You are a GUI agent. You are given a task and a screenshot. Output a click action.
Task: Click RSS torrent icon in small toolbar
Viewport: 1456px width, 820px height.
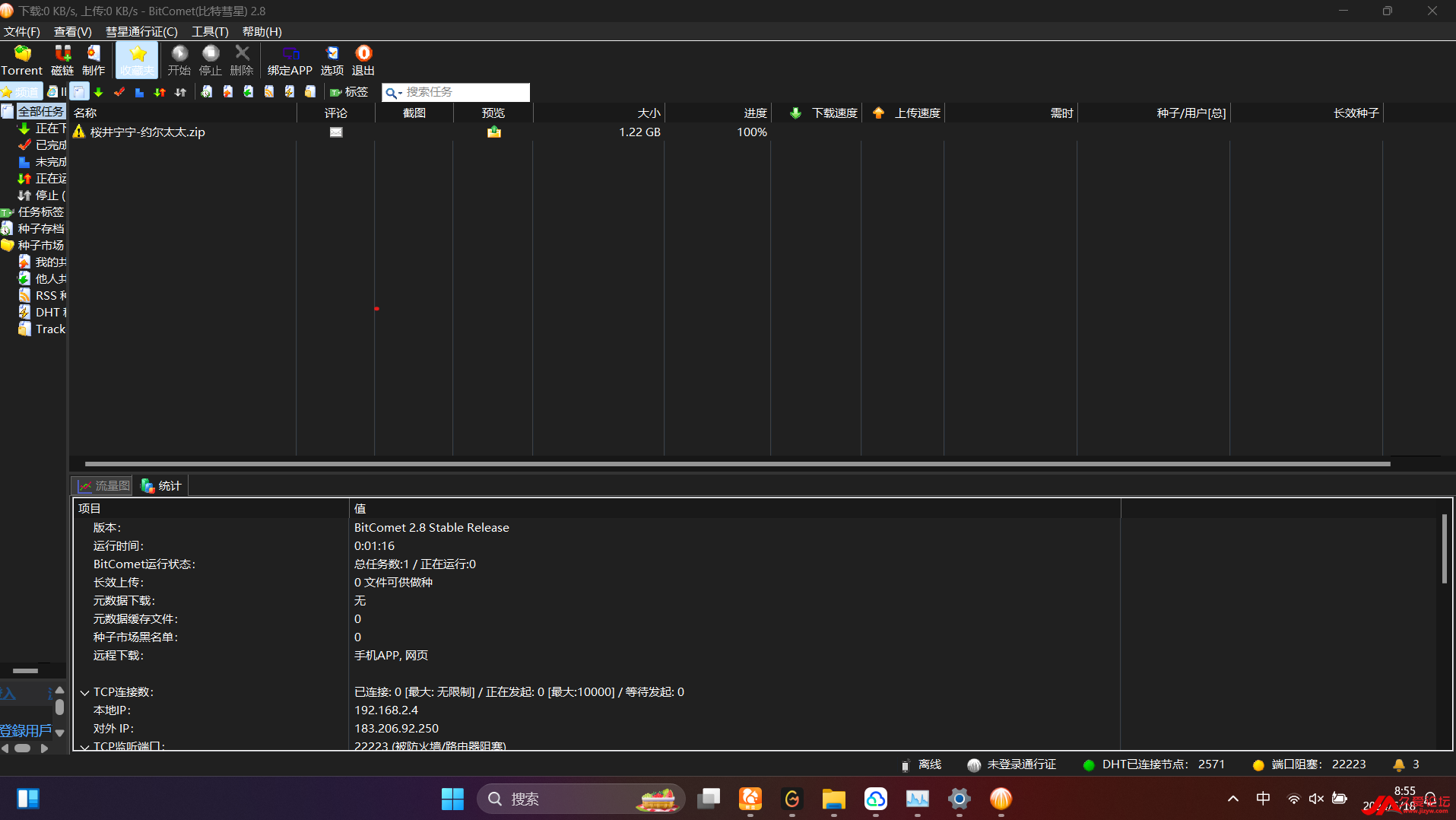269,92
